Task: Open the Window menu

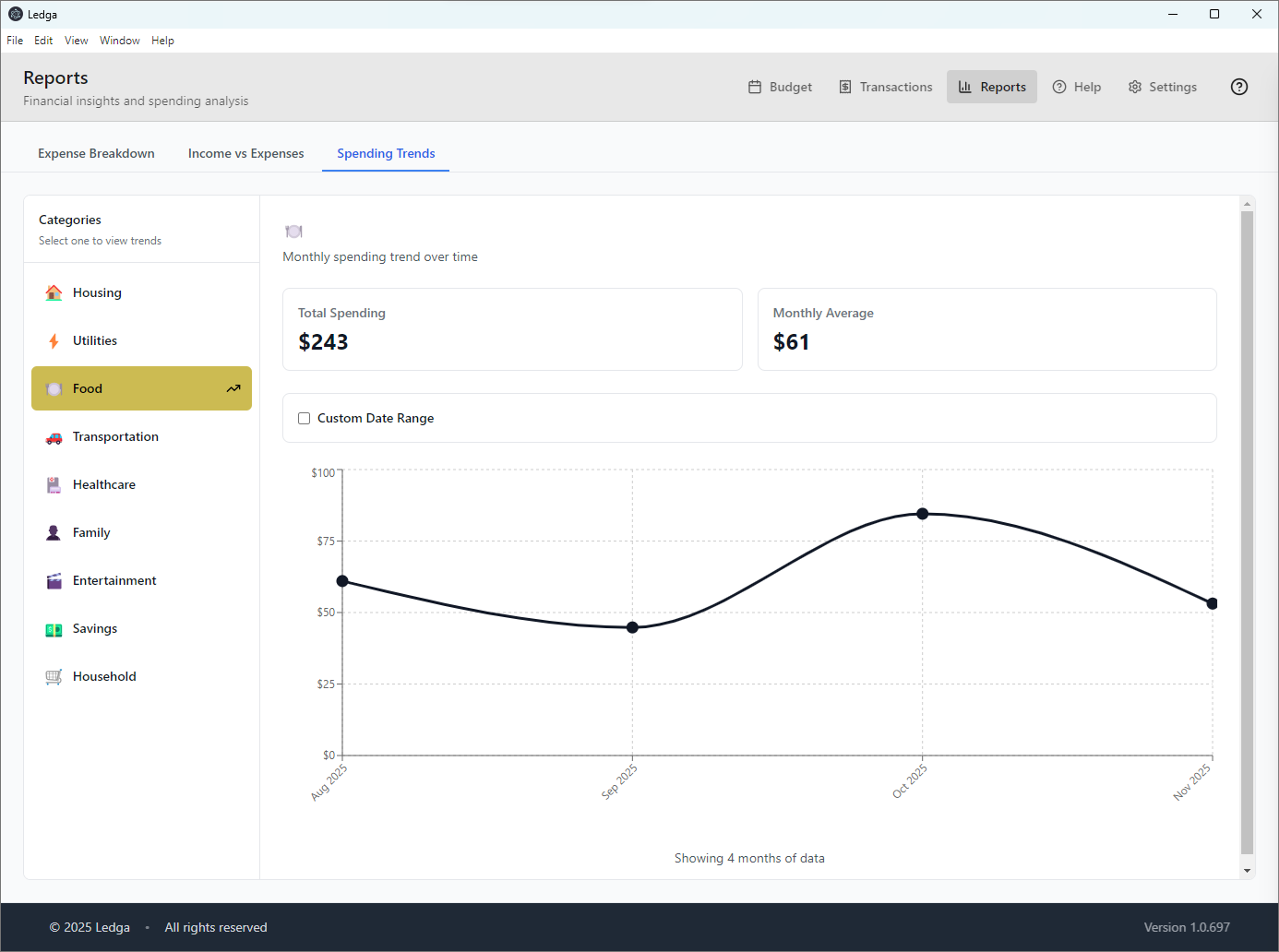Action: click(120, 40)
